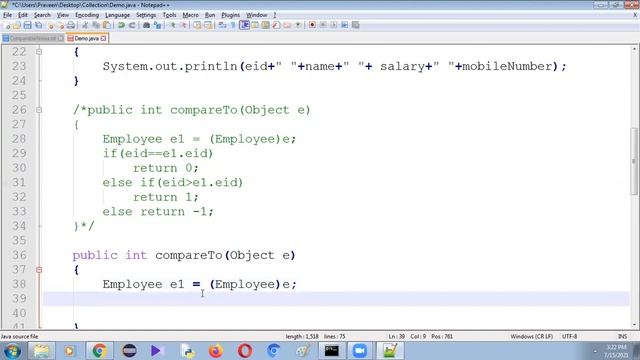Click the 'Windows (CR LF)' status bar entry
640x360 pixels.
(x=531, y=337)
